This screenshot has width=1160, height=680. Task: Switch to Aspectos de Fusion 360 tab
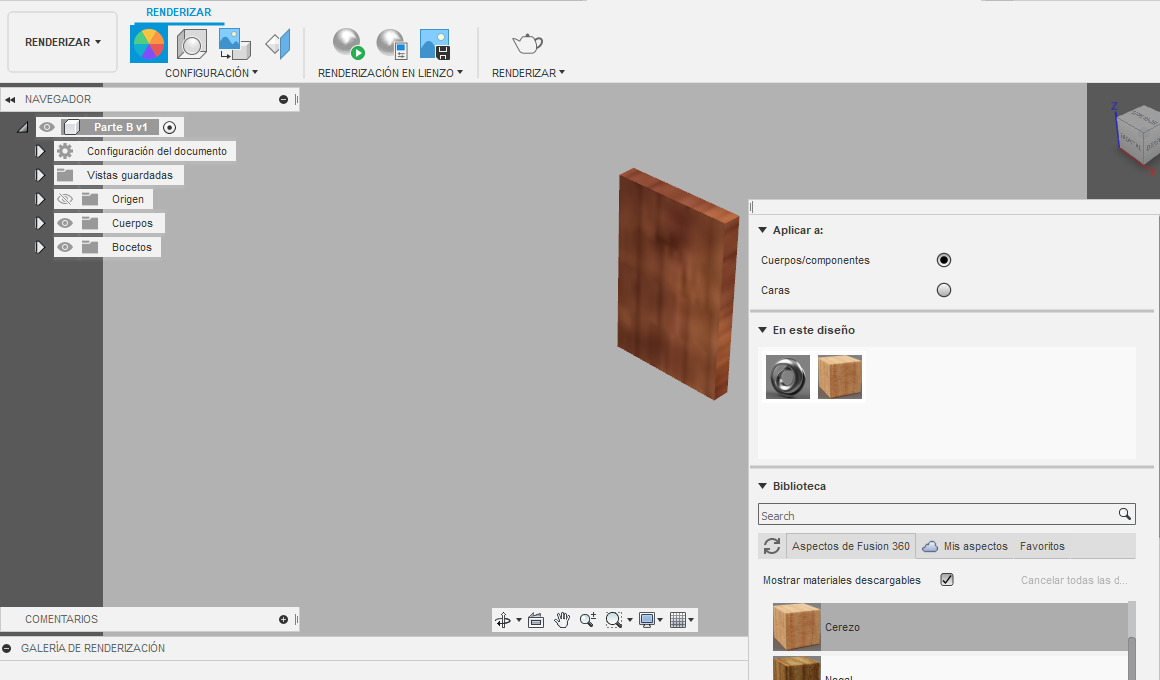coord(851,546)
